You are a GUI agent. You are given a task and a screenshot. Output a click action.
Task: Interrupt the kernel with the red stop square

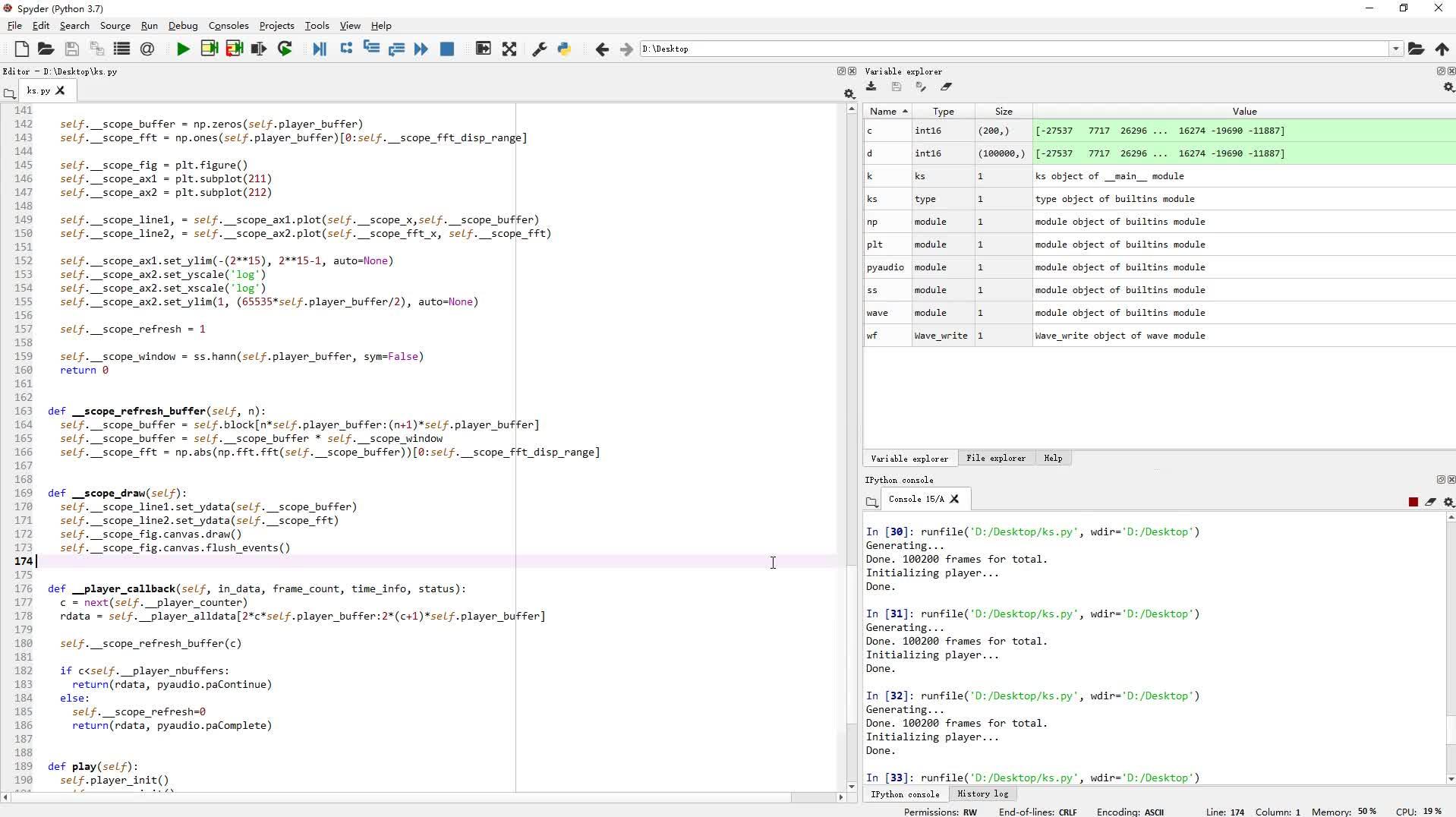[x=1413, y=502]
